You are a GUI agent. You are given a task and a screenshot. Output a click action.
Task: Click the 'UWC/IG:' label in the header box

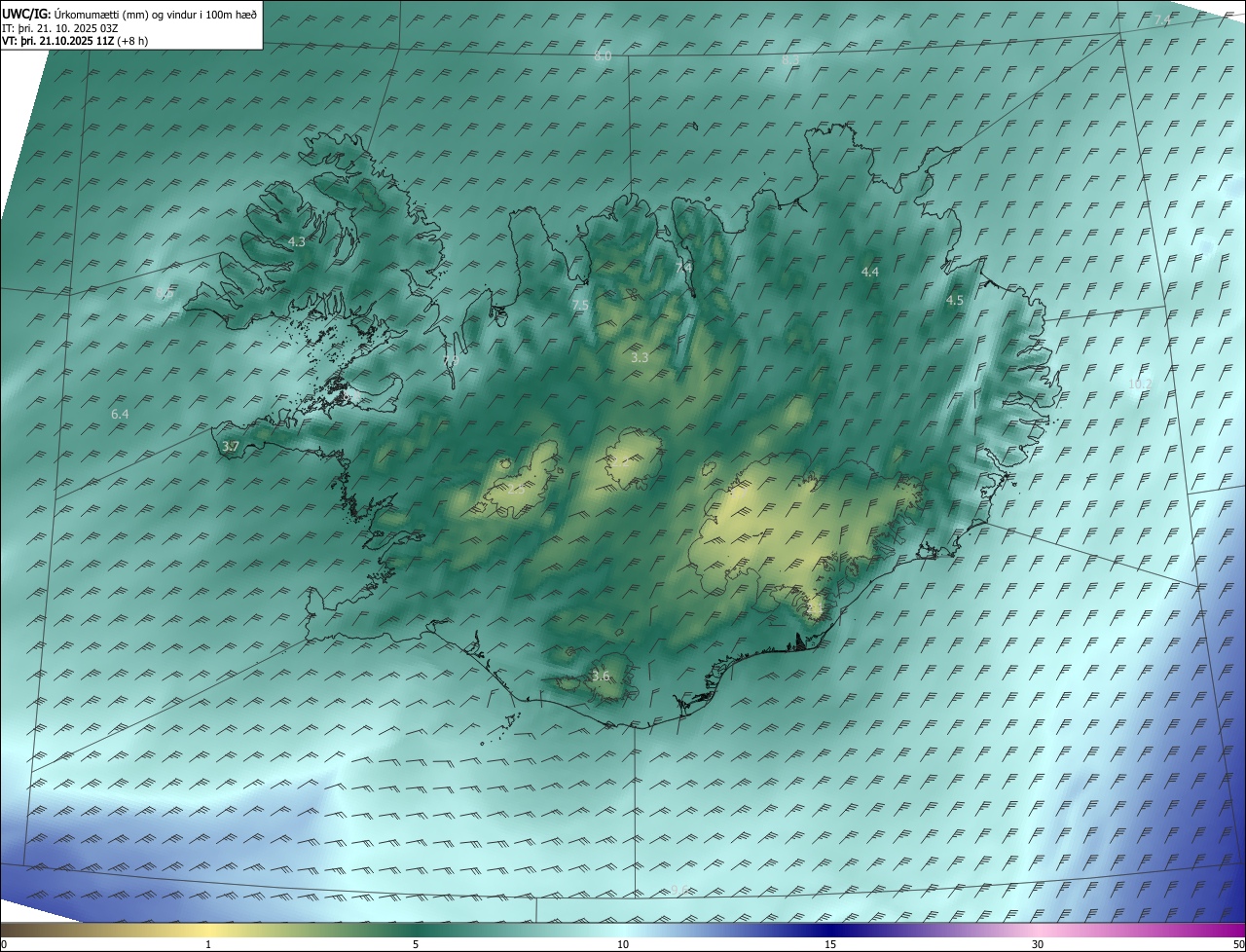click(x=27, y=15)
